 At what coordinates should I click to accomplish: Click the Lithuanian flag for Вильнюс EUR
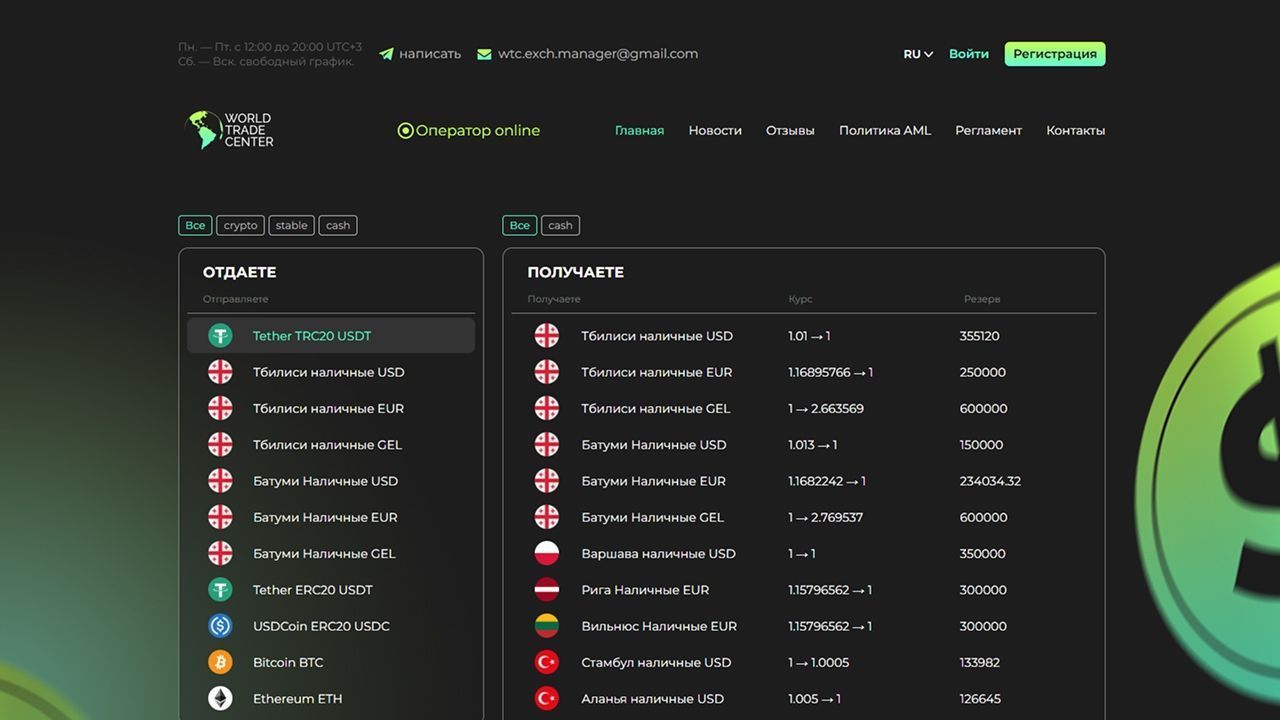coord(546,626)
